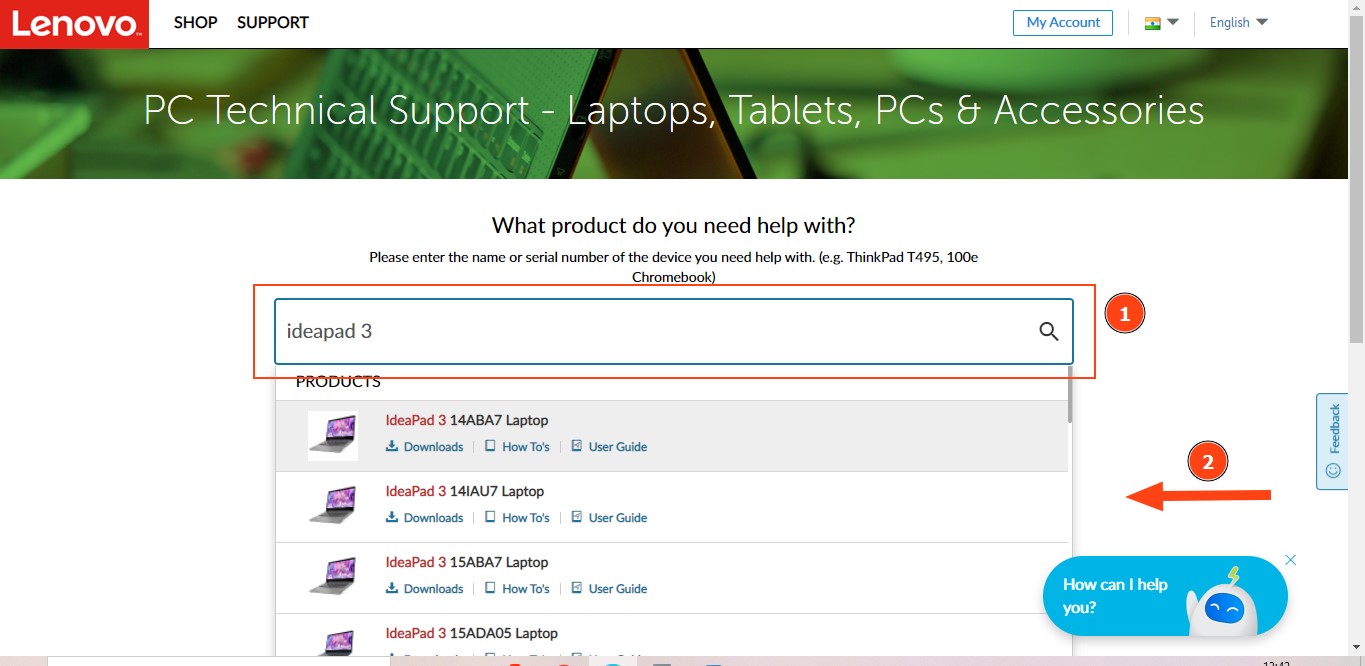Viewport: 1365px width, 666px height.
Task: Select the SHOP menu item
Action: click(195, 22)
